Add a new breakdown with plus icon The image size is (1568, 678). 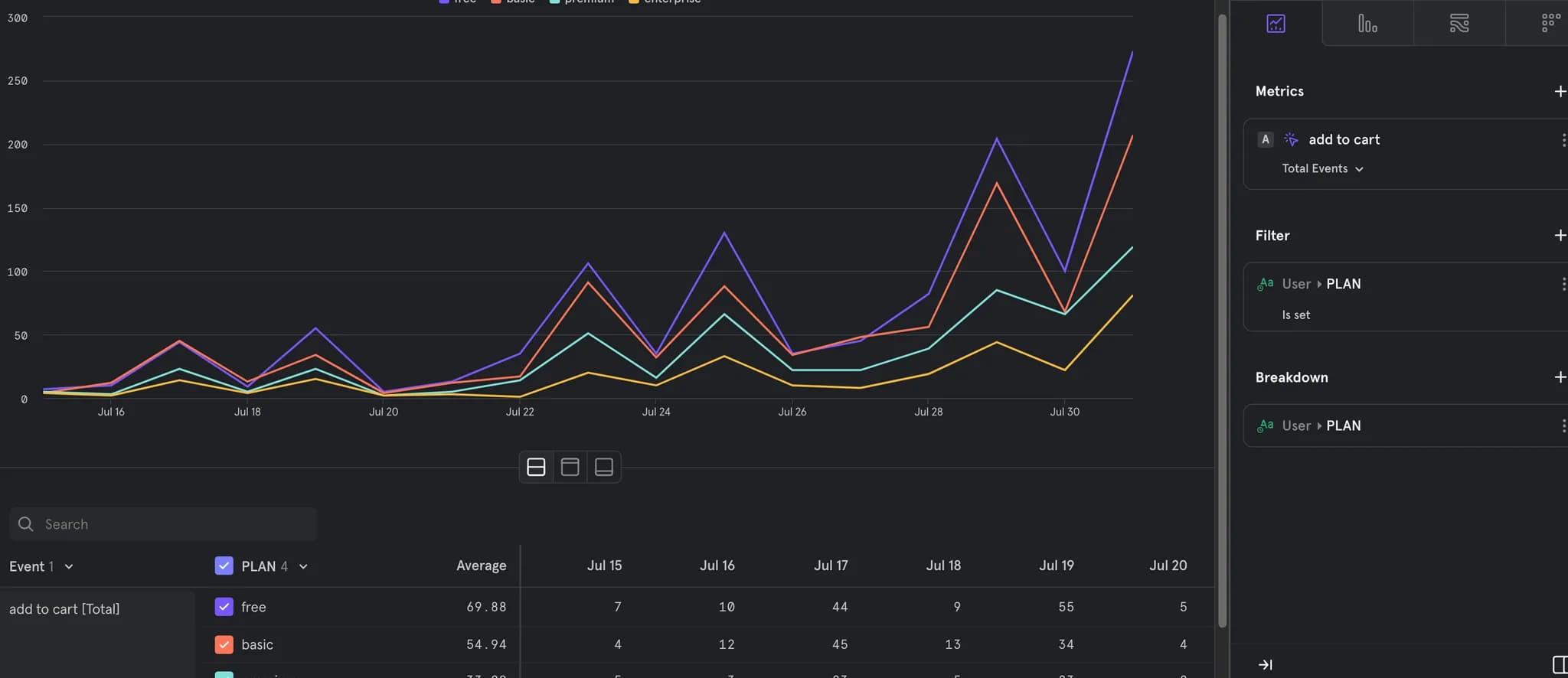point(1559,377)
